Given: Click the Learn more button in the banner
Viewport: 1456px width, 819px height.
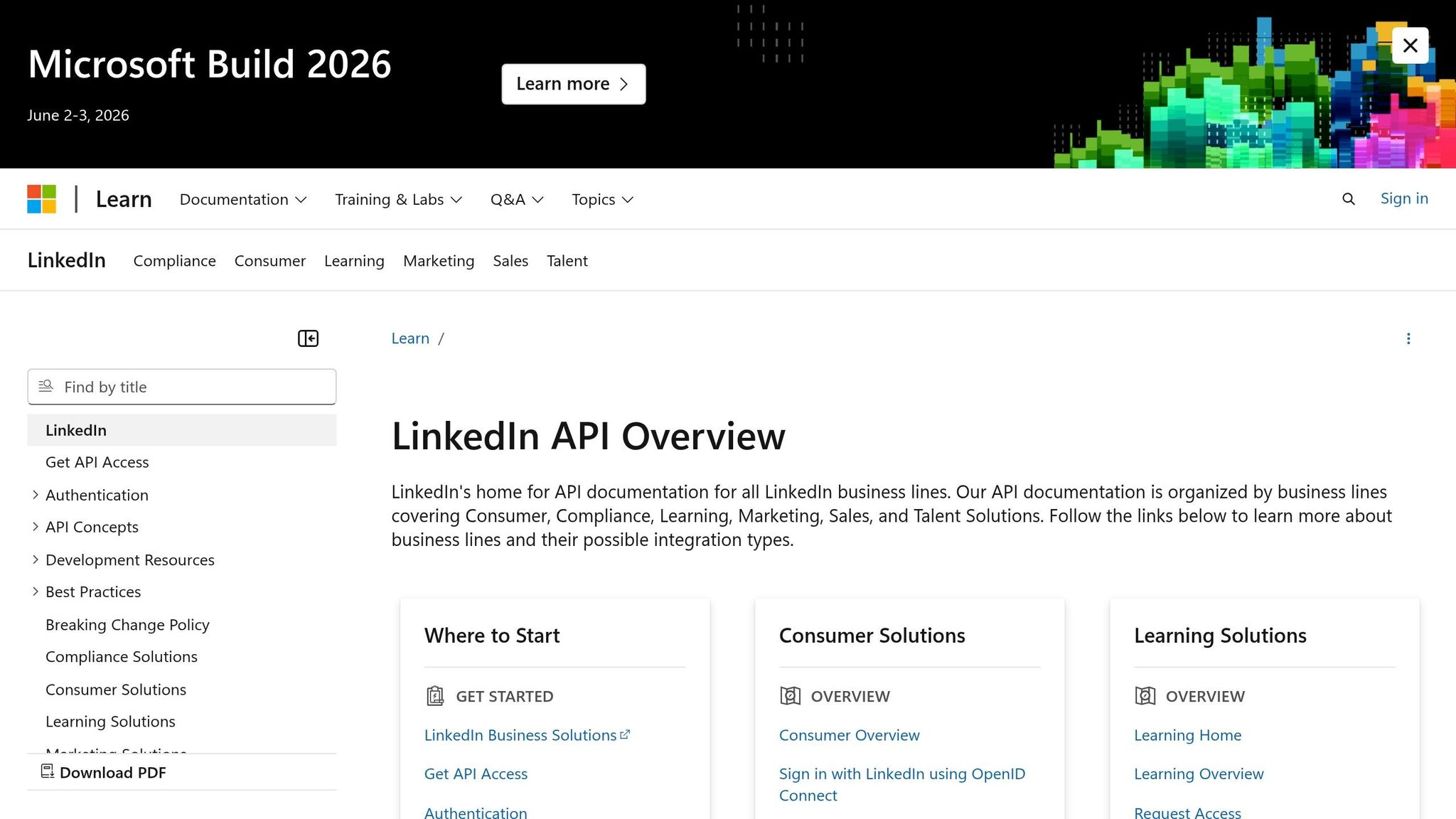Looking at the screenshot, I should point(573,84).
